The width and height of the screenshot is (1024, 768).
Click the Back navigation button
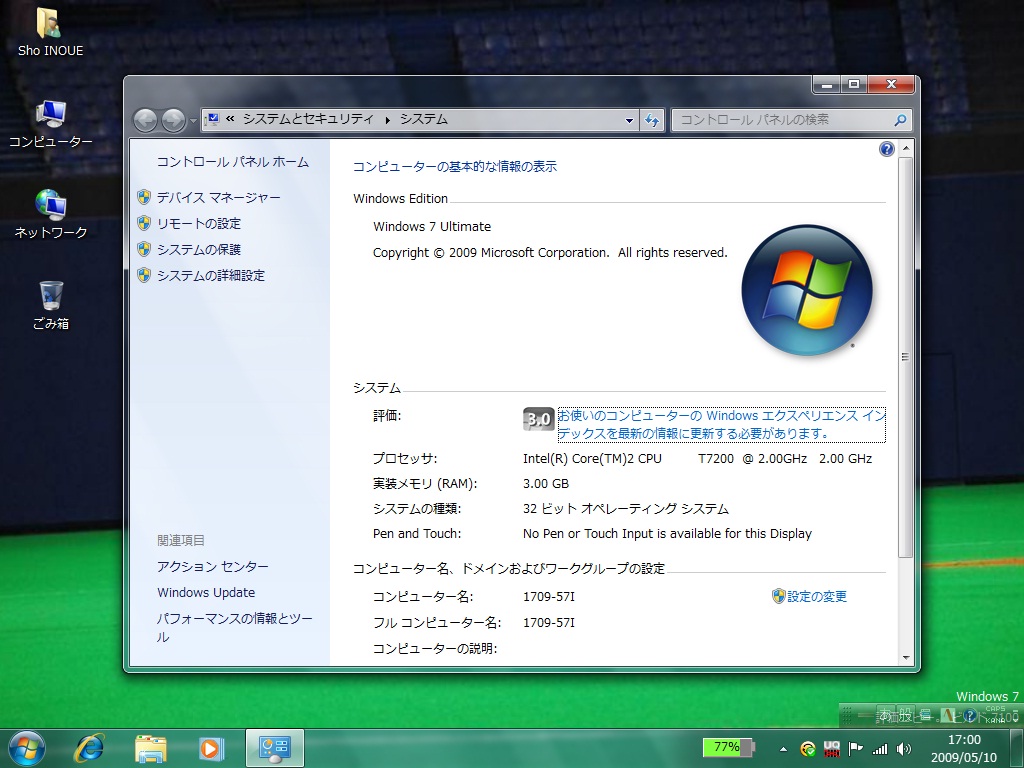click(x=145, y=120)
